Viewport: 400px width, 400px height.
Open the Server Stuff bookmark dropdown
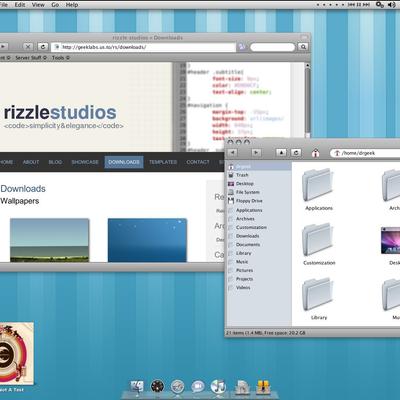click(31, 58)
